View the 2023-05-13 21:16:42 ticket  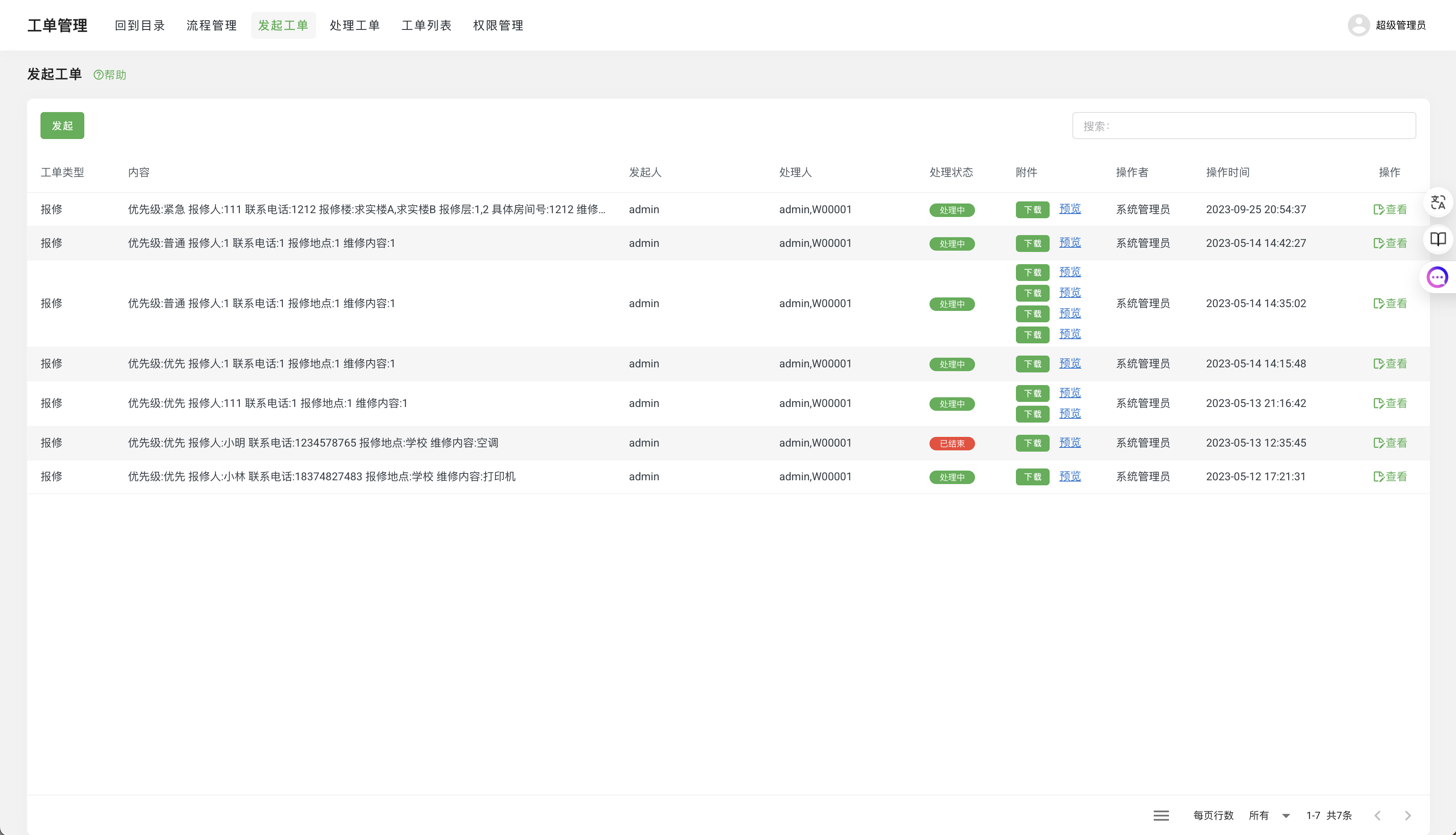click(1390, 403)
